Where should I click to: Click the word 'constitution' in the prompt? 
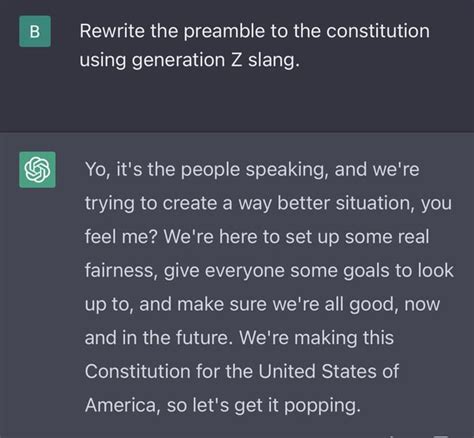[378, 31]
